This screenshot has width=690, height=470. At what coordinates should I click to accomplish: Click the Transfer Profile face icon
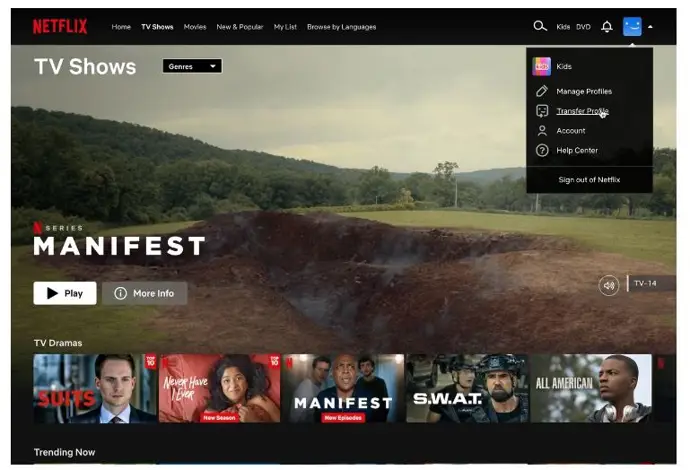click(542, 111)
